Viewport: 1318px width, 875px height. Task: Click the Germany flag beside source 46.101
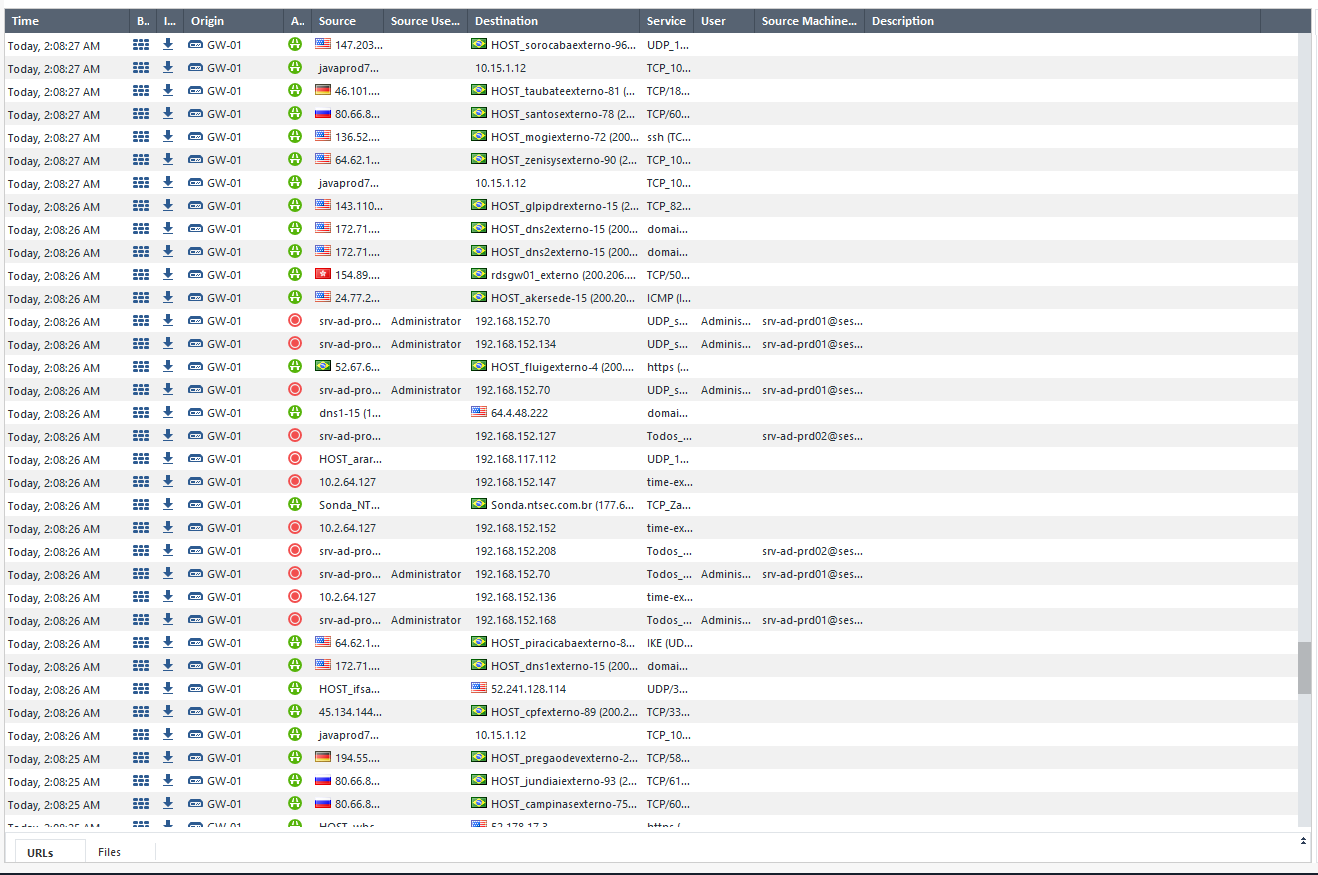point(322,89)
